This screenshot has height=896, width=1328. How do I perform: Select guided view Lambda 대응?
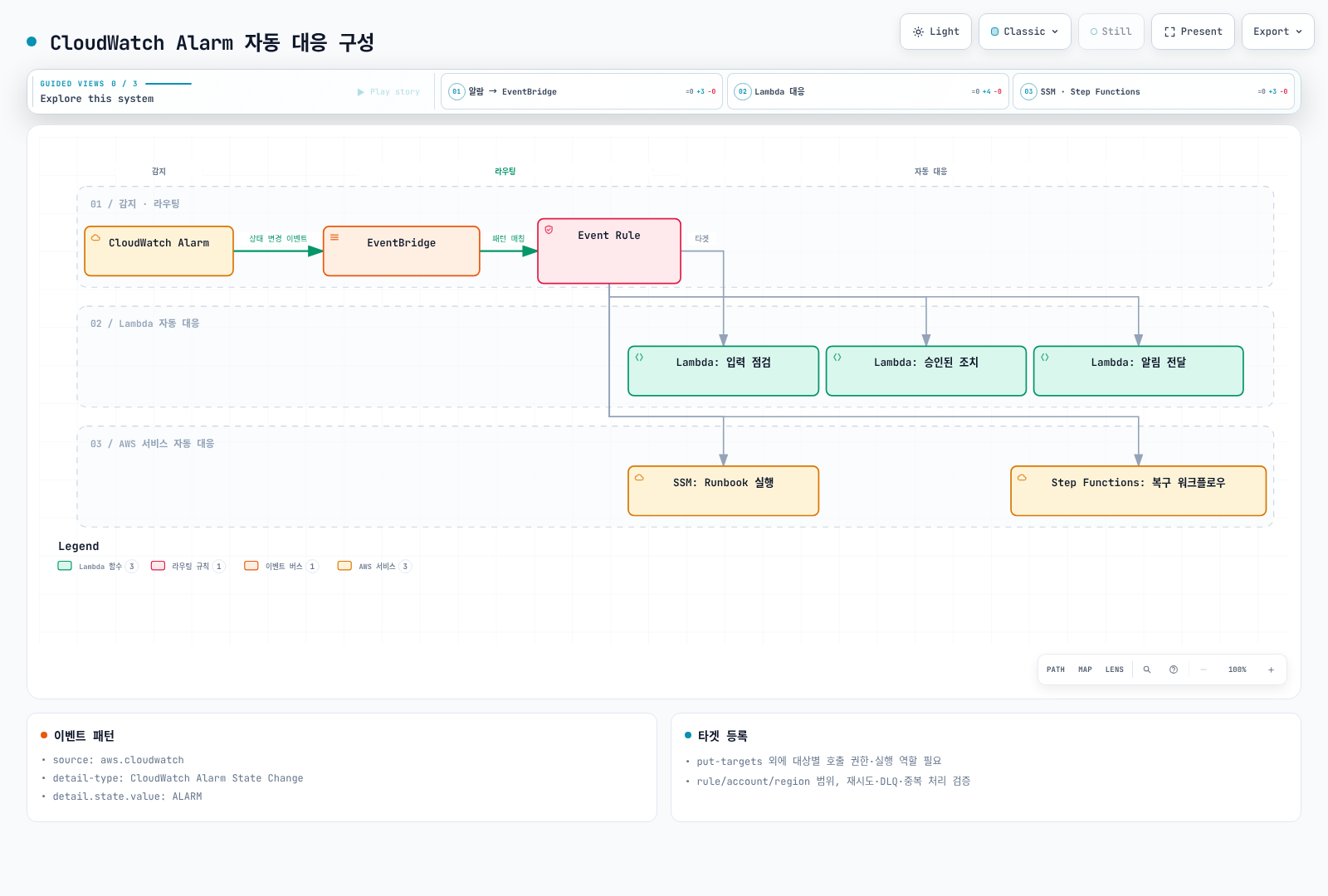click(868, 91)
